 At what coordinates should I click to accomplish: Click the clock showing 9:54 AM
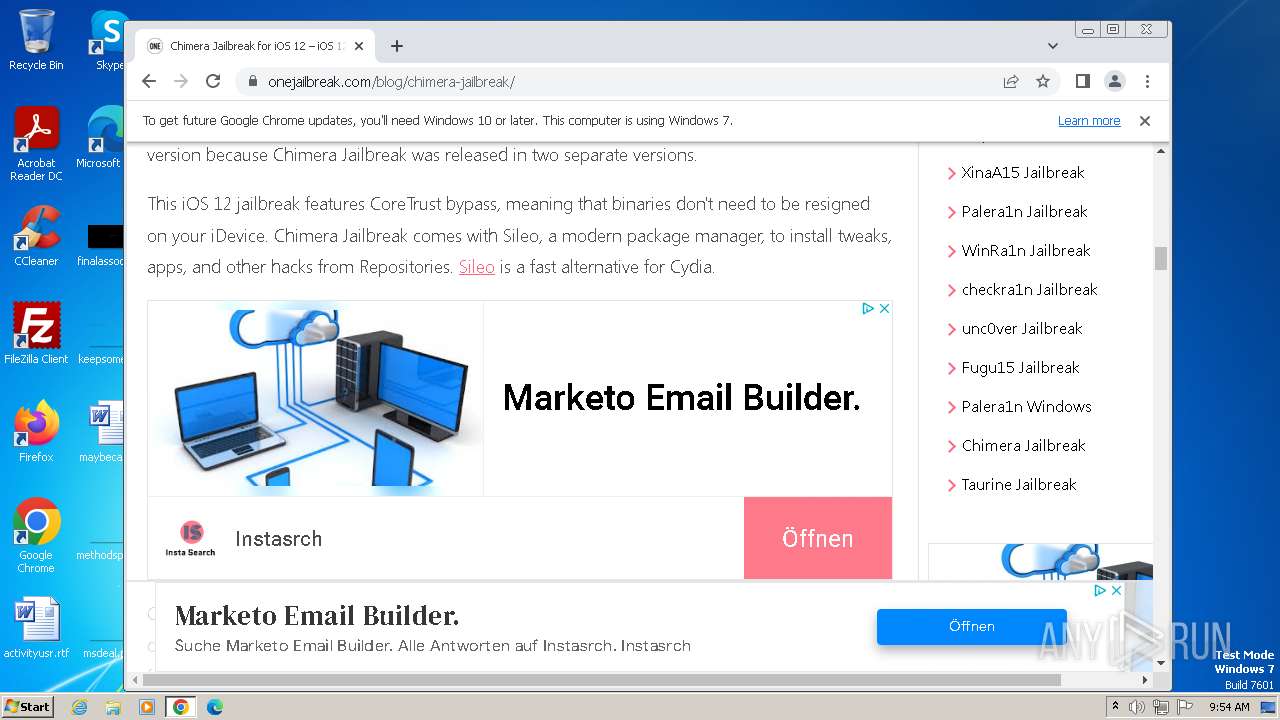point(1229,707)
